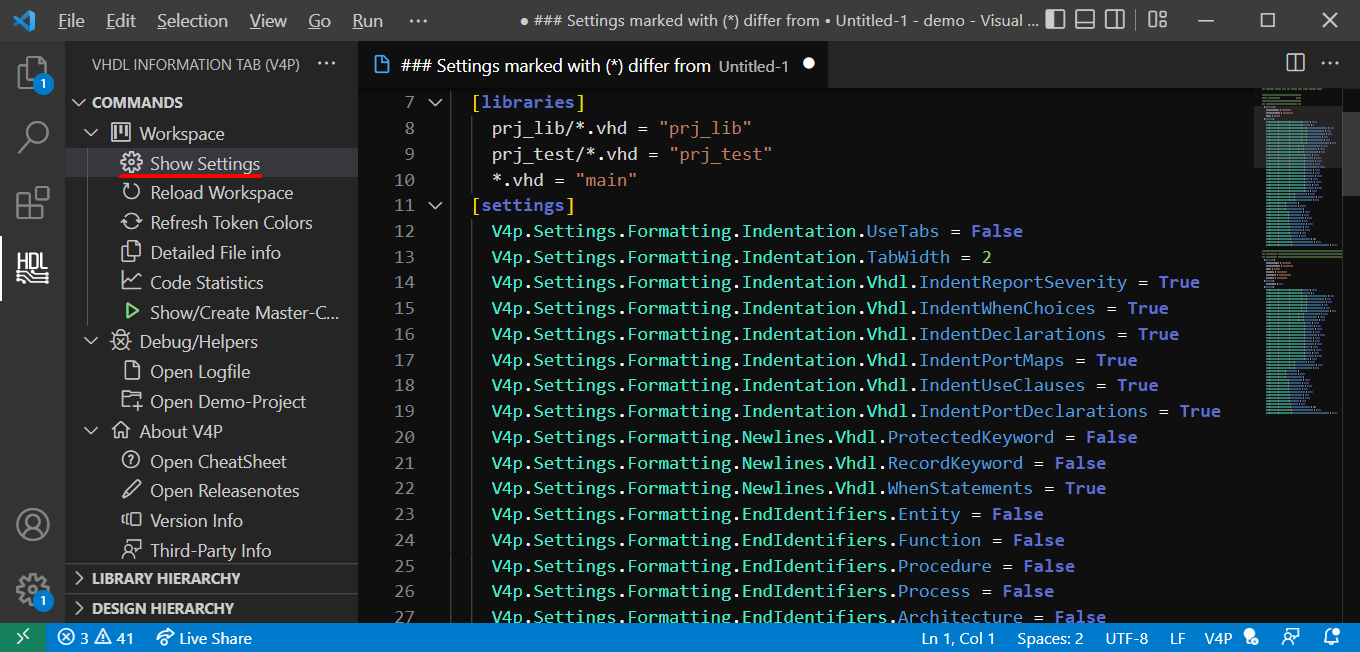This screenshot has width=1360, height=652.
Task: Click the Open Logfile document icon
Action: pos(131,371)
